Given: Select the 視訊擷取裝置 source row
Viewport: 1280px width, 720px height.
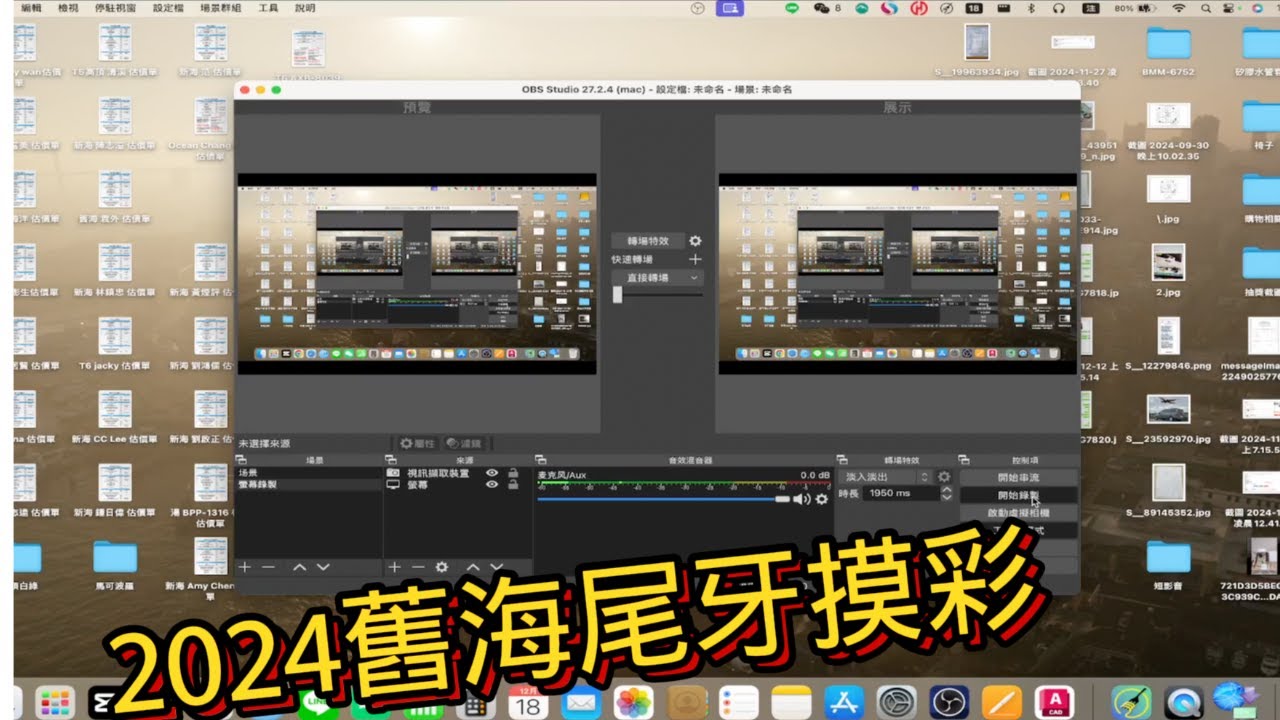Looking at the screenshot, I should pyautogui.click(x=457, y=472).
